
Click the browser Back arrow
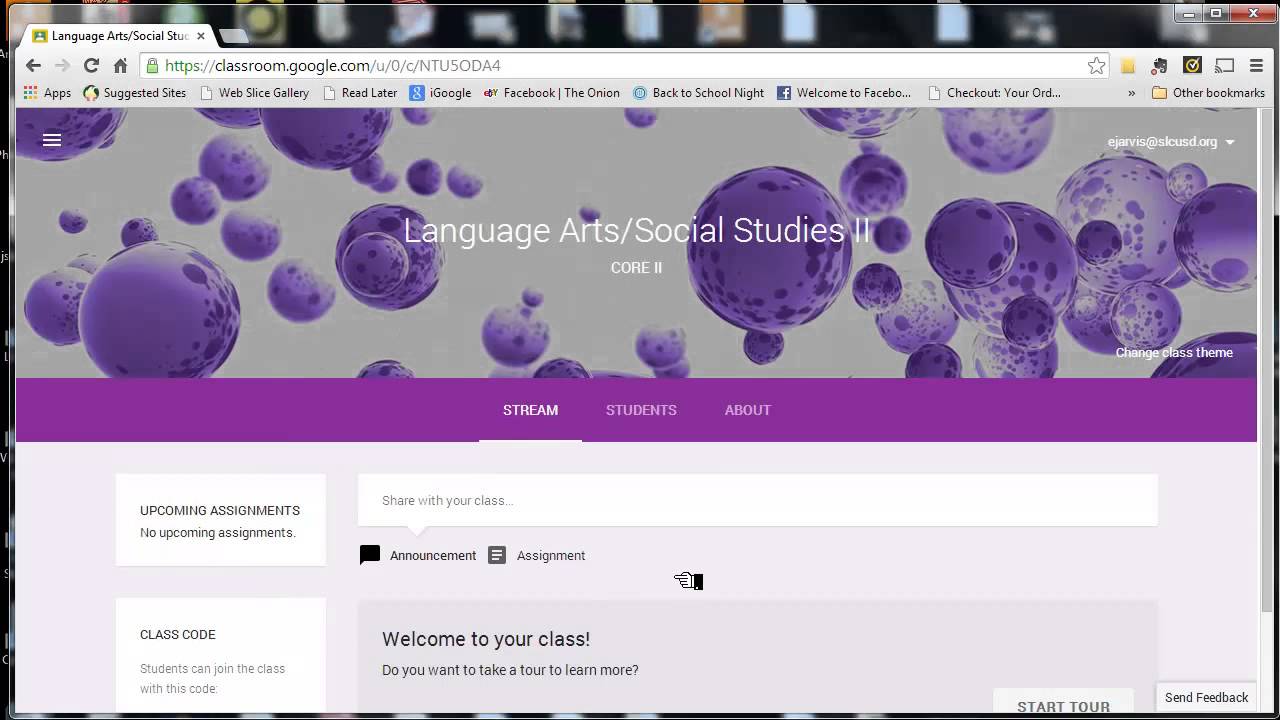(33, 65)
